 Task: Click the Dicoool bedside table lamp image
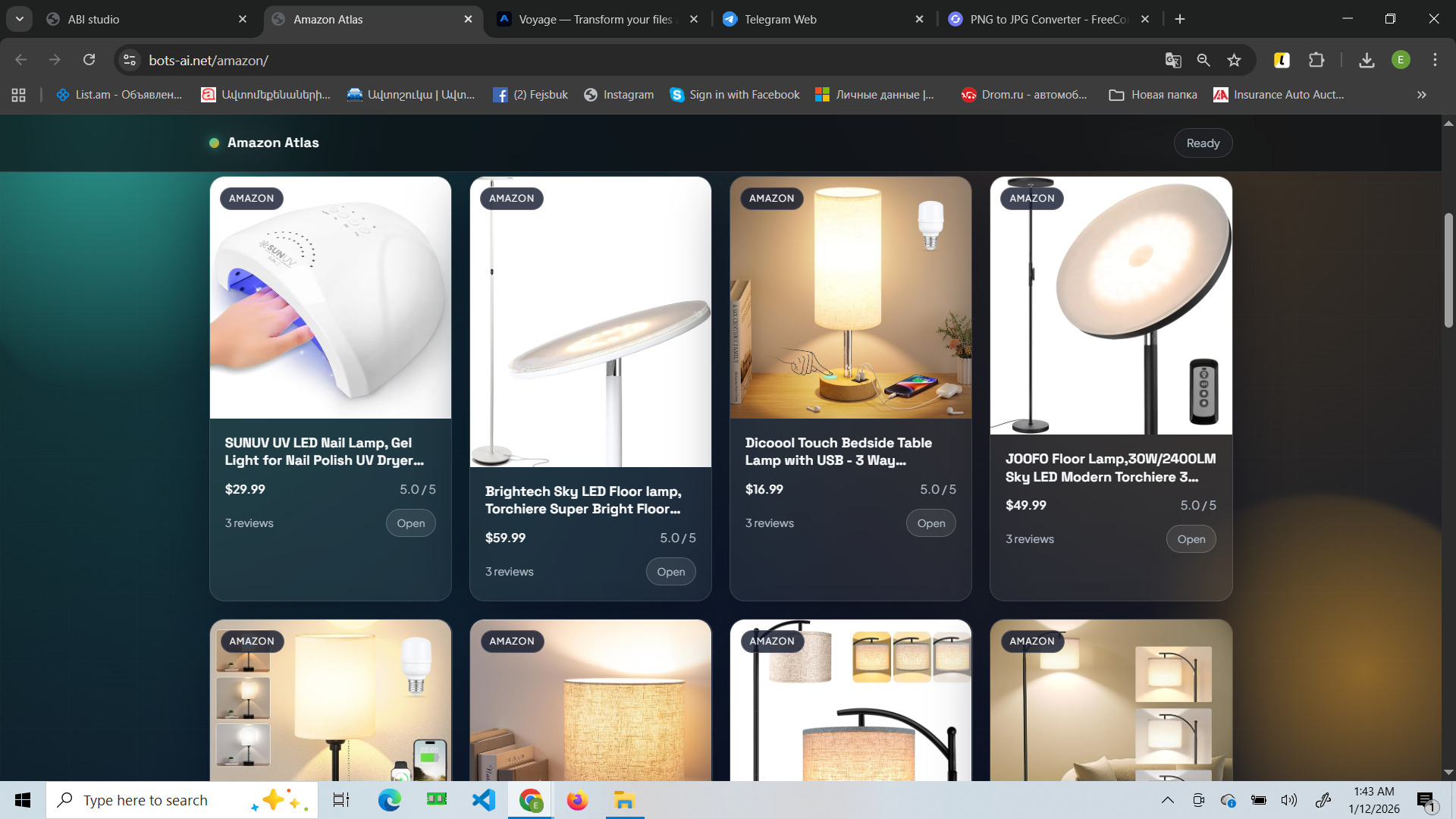click(x=850, y=297)
